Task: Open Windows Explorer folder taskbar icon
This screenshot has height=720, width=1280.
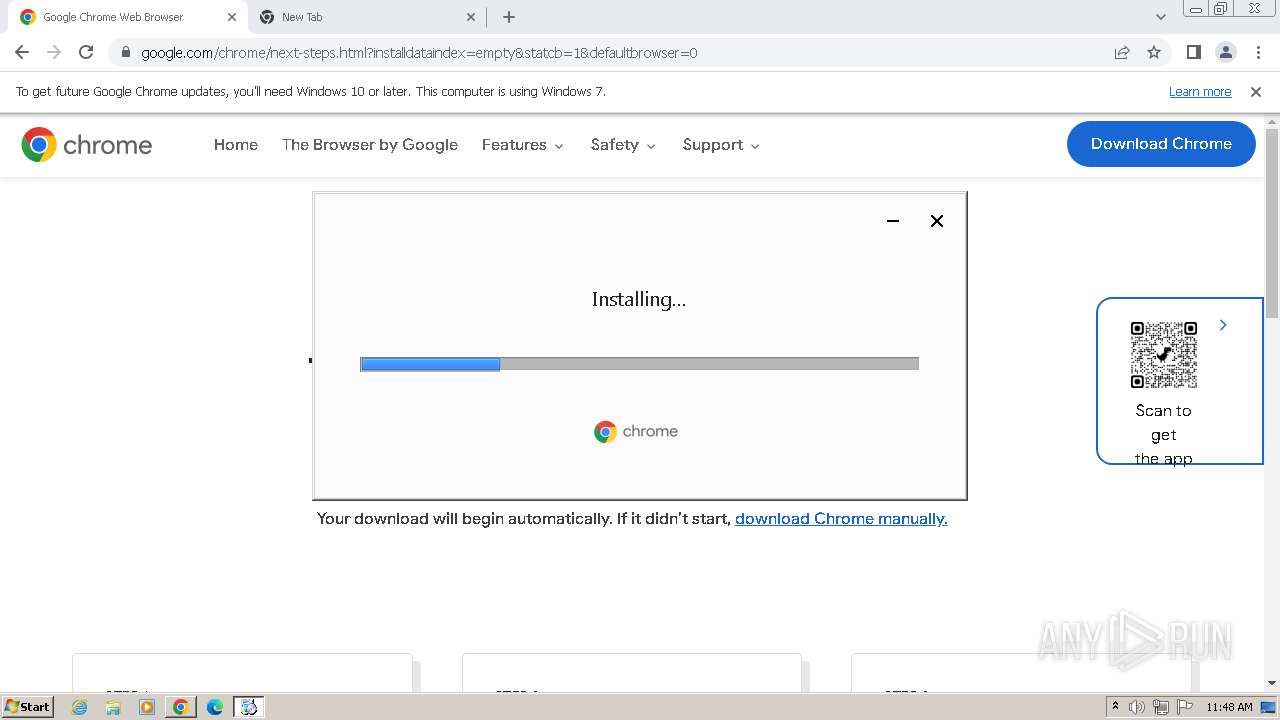Action: point(113,707)
